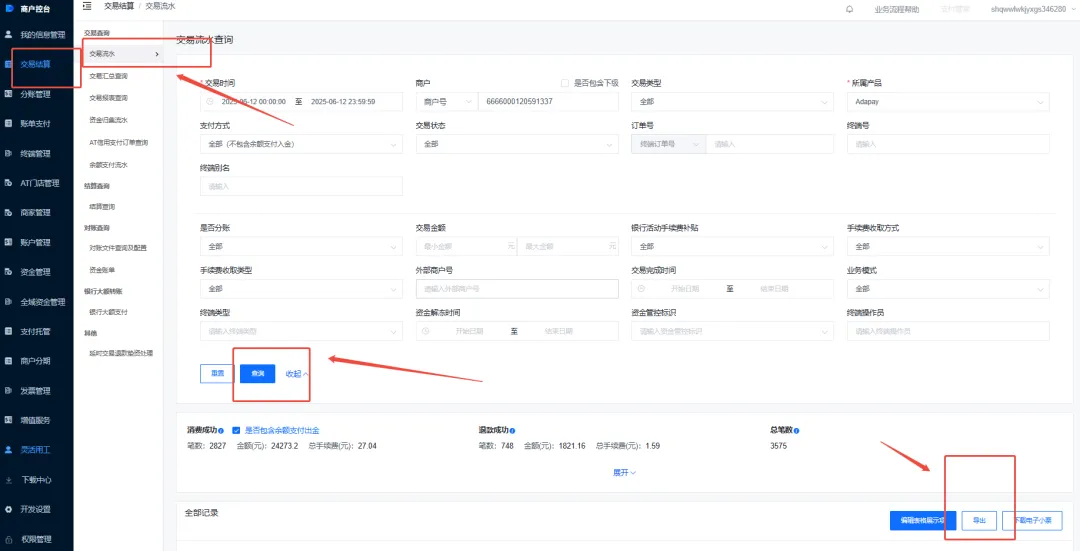Collapse filters via 收起 link
The image size is (1080, 551).
[297, 373]
